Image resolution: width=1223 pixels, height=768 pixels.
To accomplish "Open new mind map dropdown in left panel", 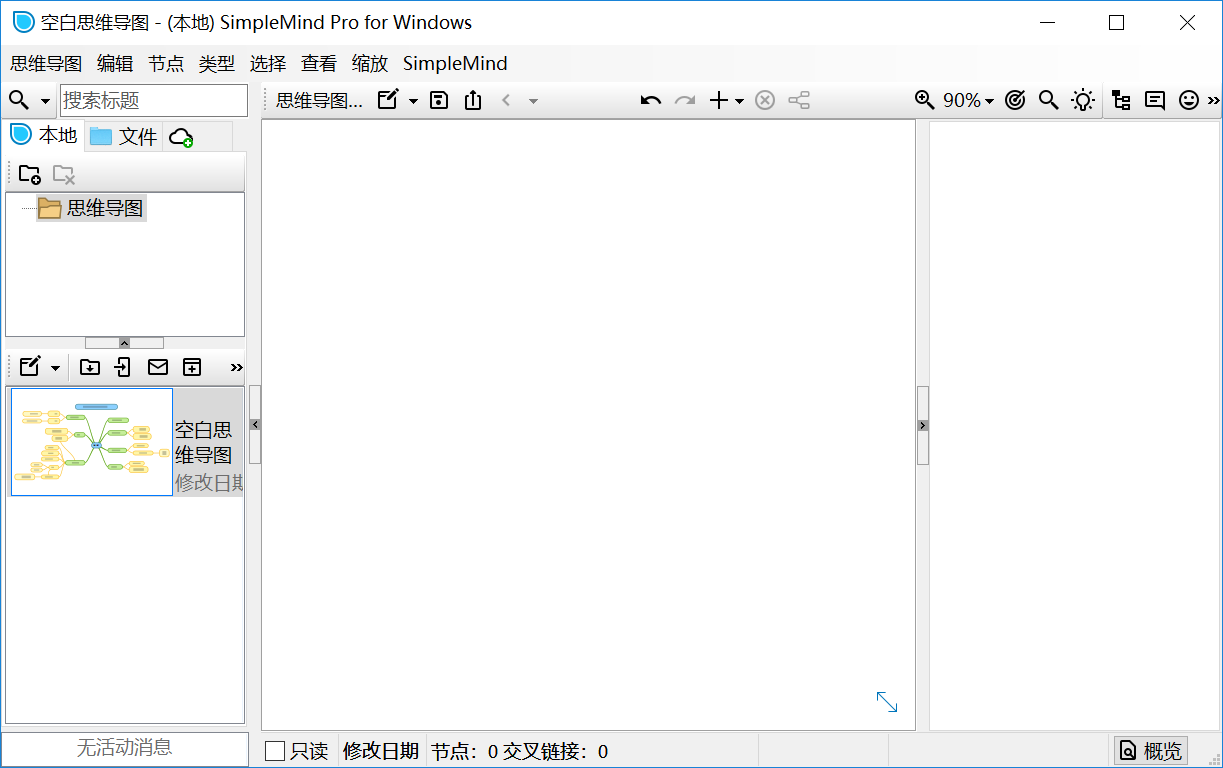I will (x=55, y=368).
